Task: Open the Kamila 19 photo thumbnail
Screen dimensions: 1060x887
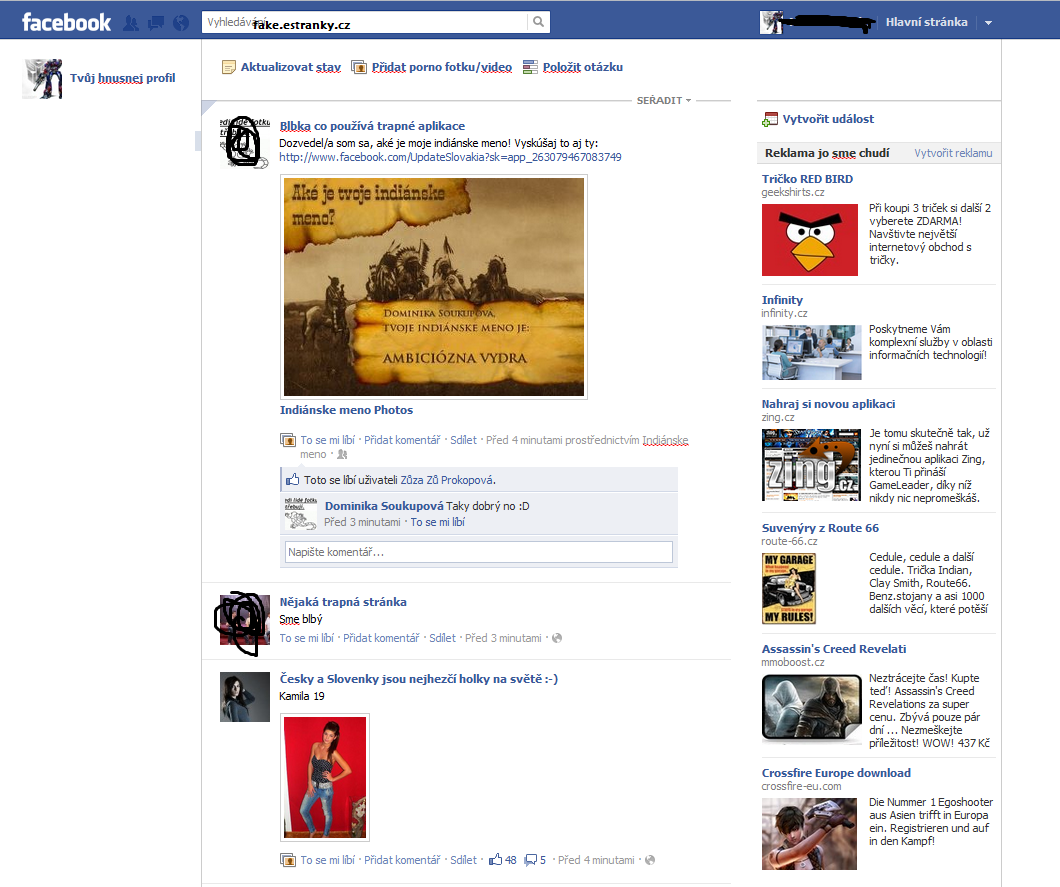Action: 325,778
